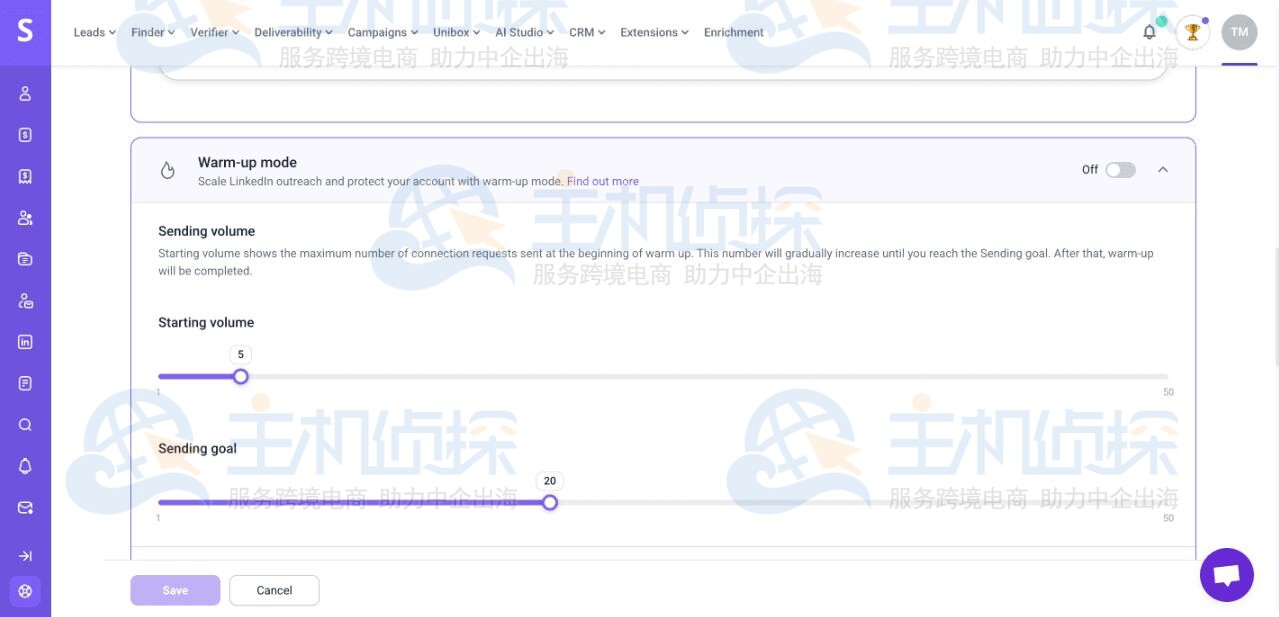Screen dimensions: 1279x617
Task: Open the TM profile avatar menu
Action: click(x=1239, y=31)
